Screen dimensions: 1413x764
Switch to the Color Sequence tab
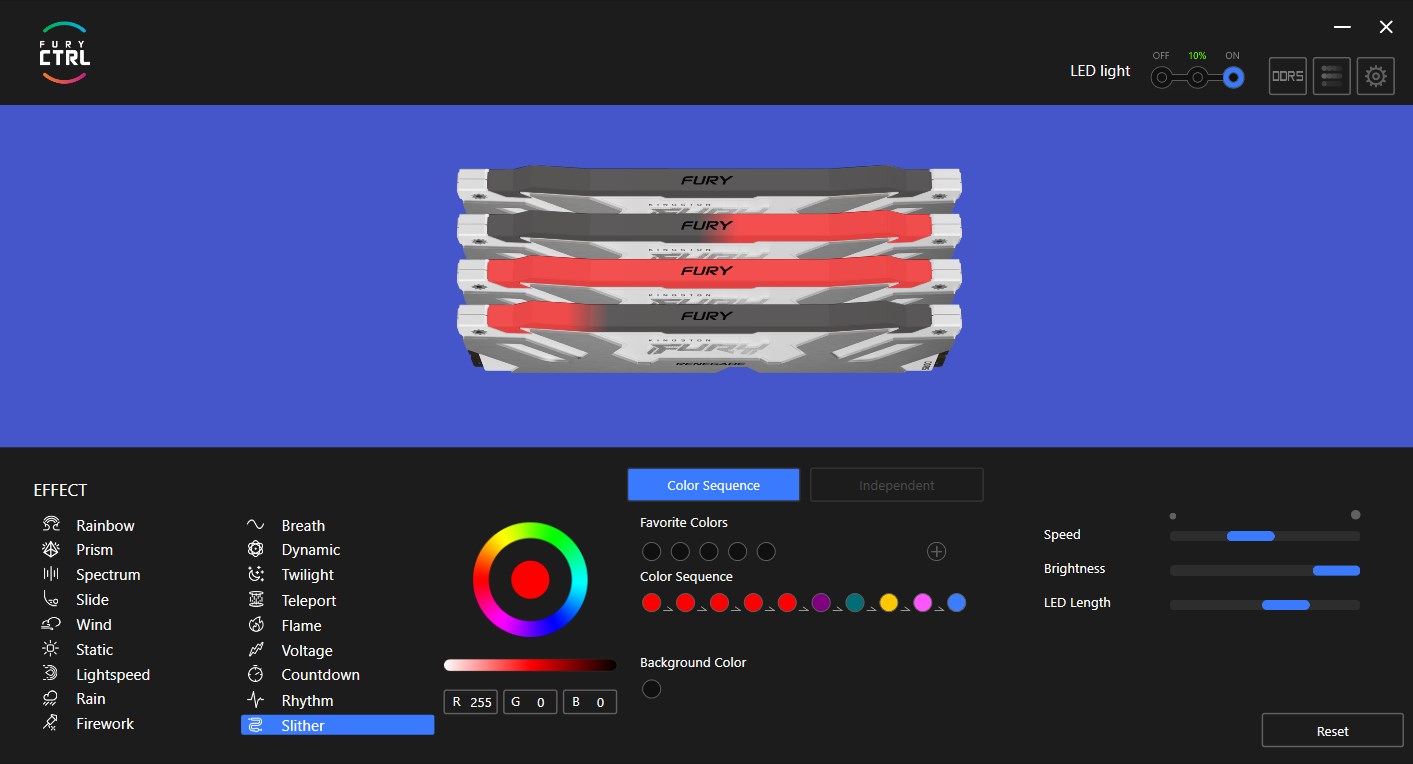point(713,484)
